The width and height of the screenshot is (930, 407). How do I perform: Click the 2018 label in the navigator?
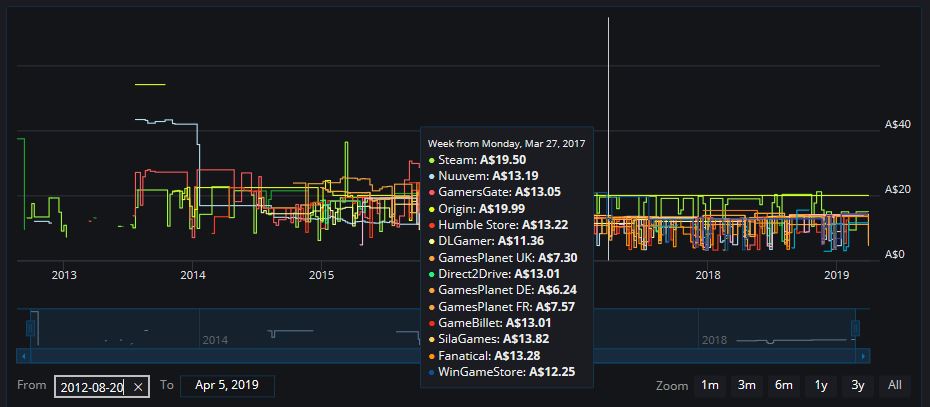(x=715, y=341)
